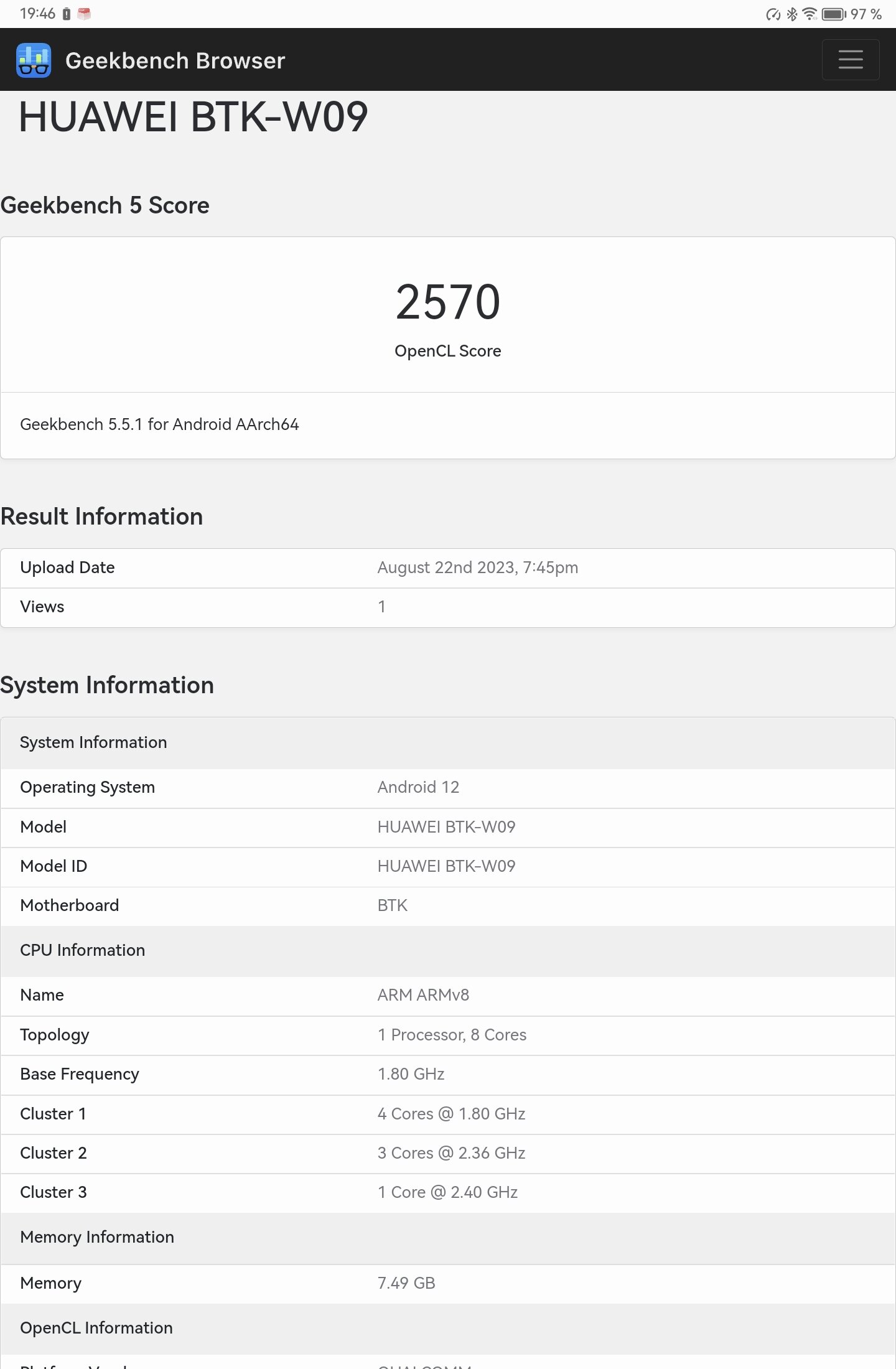Image resolution: width=896 pixels, height=1369 pixels.
Task: Select the 7.49 GB memory value
Action: pyautogui.click(x=406, y=1283)
